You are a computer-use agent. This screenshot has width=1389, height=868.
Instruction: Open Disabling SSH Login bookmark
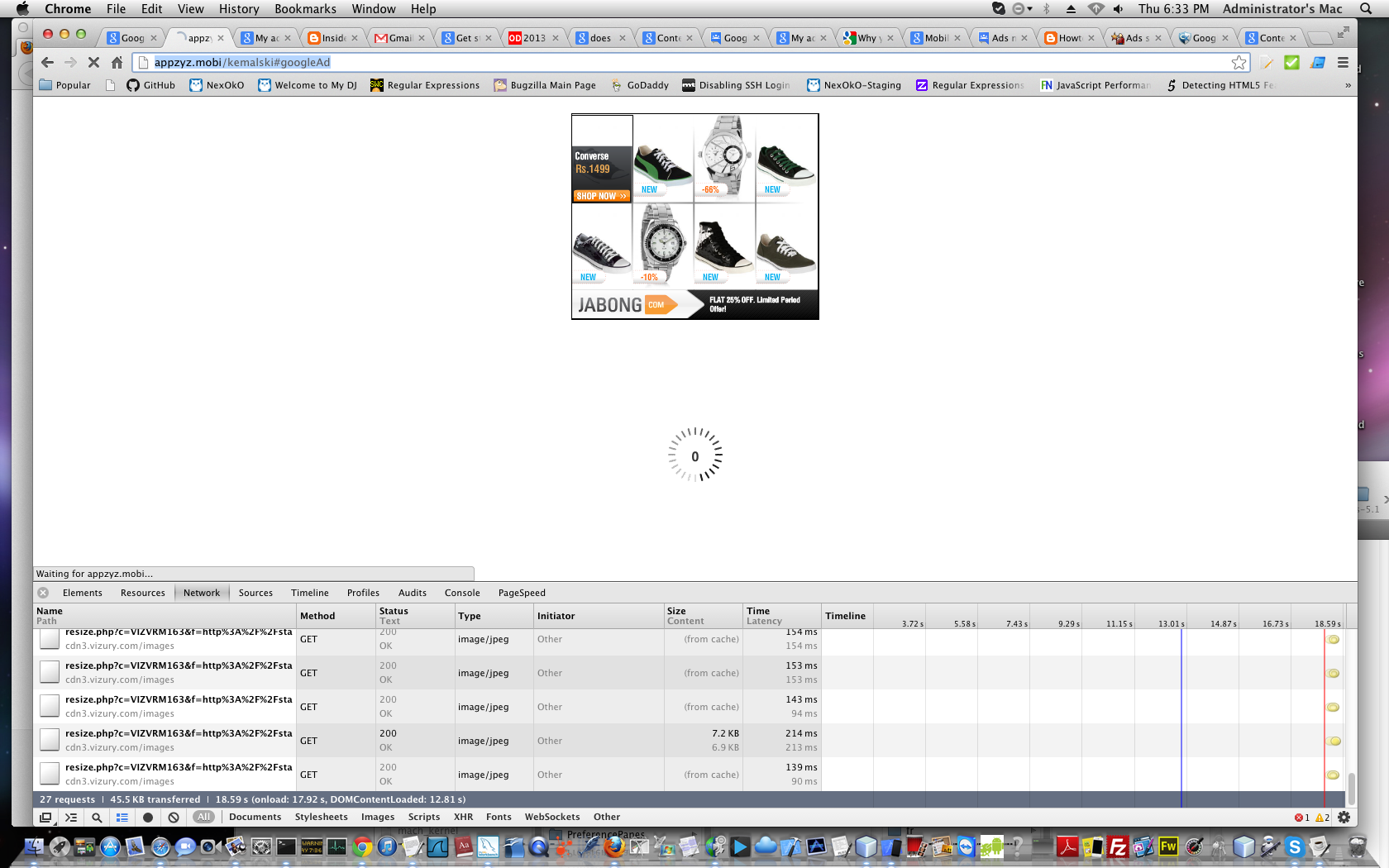pos(736,85)
